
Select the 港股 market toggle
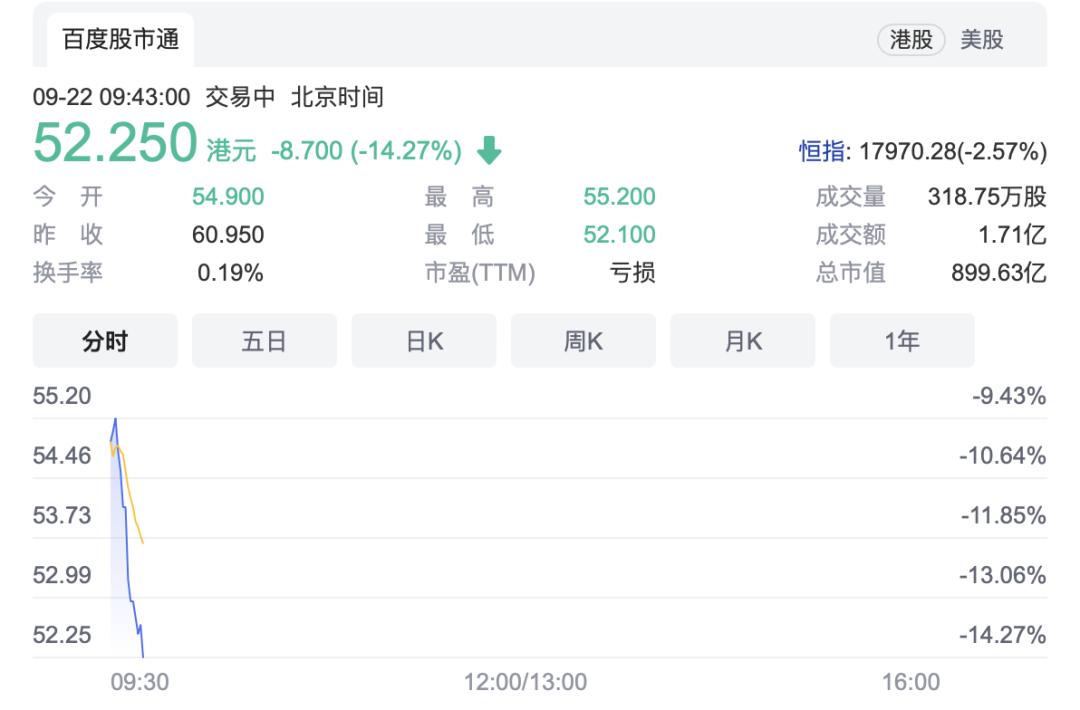pos(911,40)
